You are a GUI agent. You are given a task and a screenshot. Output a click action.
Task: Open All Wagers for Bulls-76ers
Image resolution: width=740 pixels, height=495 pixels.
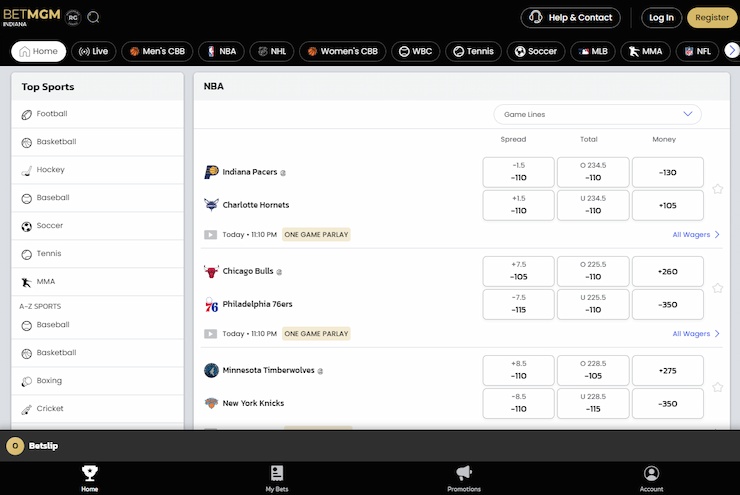[696, 334]
